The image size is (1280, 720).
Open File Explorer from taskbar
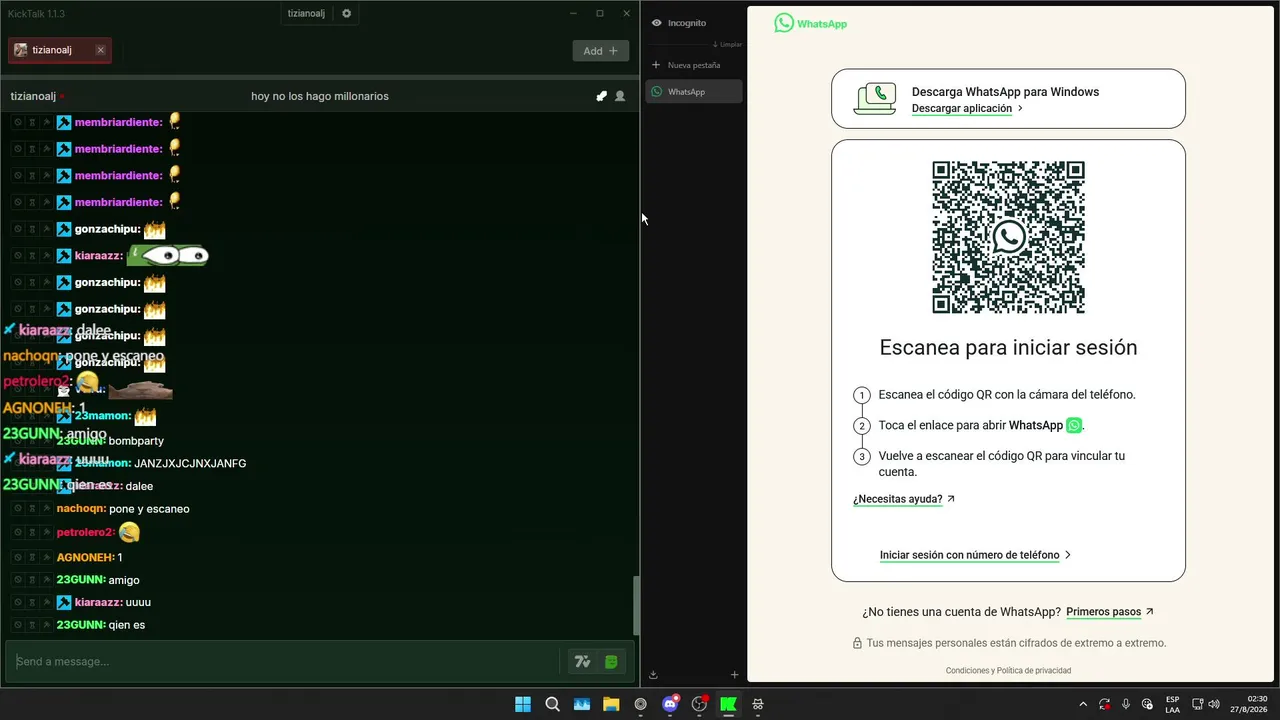point(611,704)
